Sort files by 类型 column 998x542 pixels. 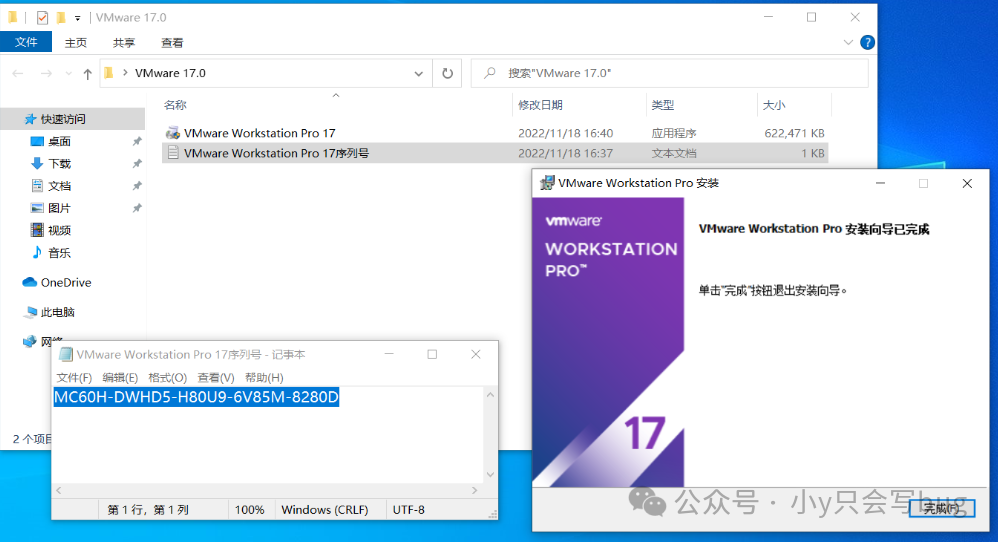(663, 105)
